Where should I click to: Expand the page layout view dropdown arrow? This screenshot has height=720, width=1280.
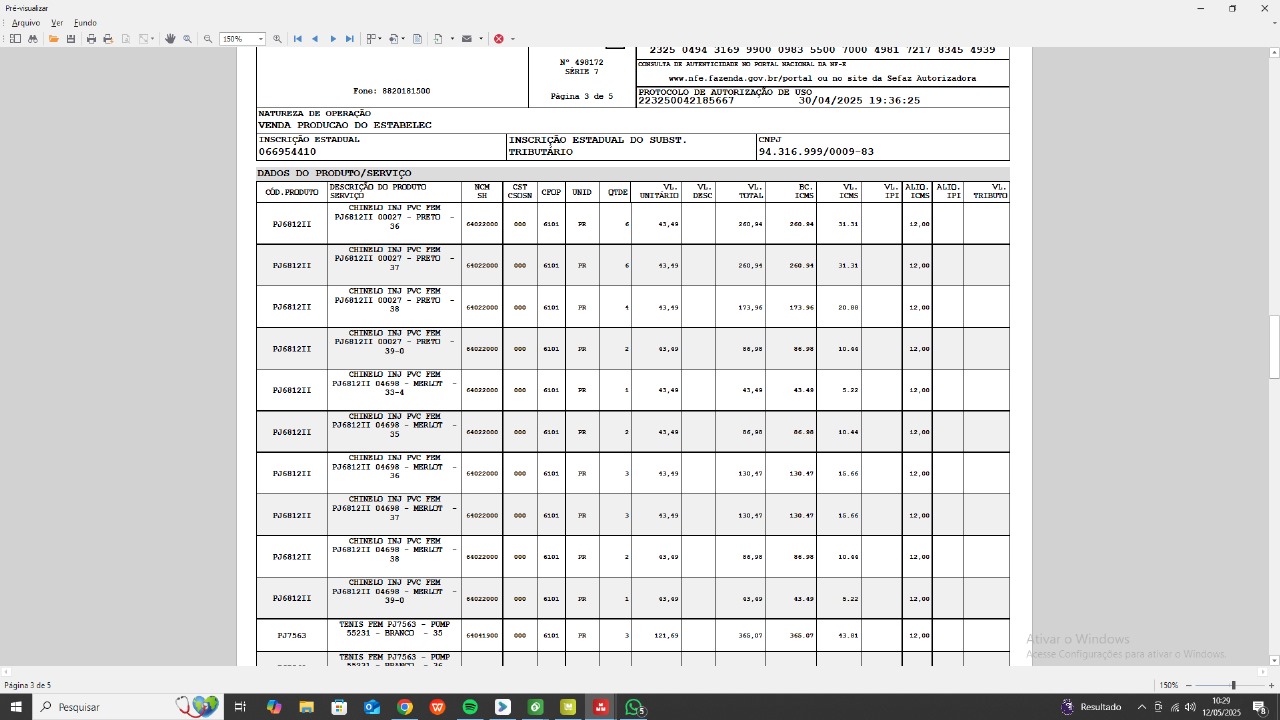pos(380,39)
